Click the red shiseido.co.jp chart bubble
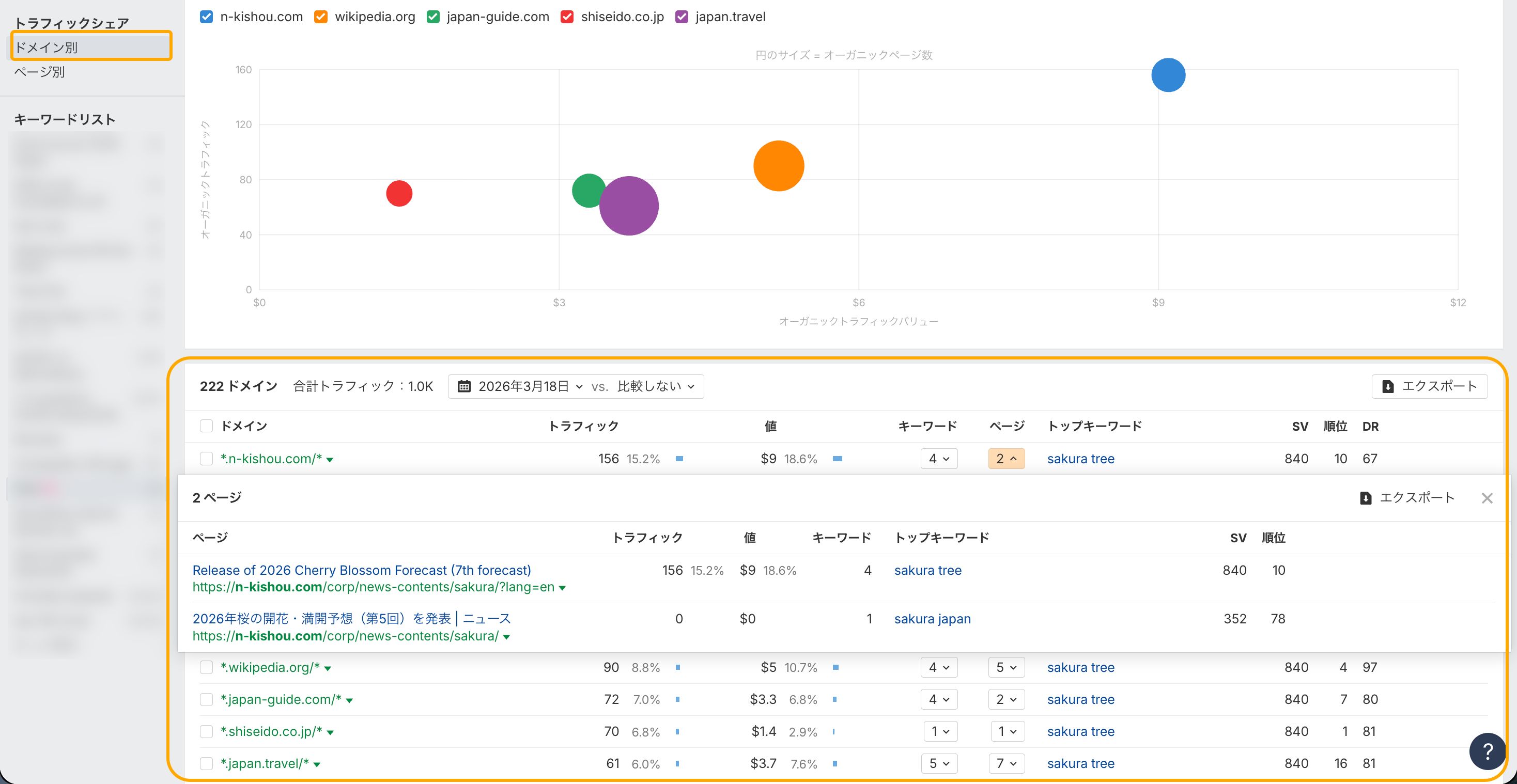The image size is (1517, 784). (399, 193)
